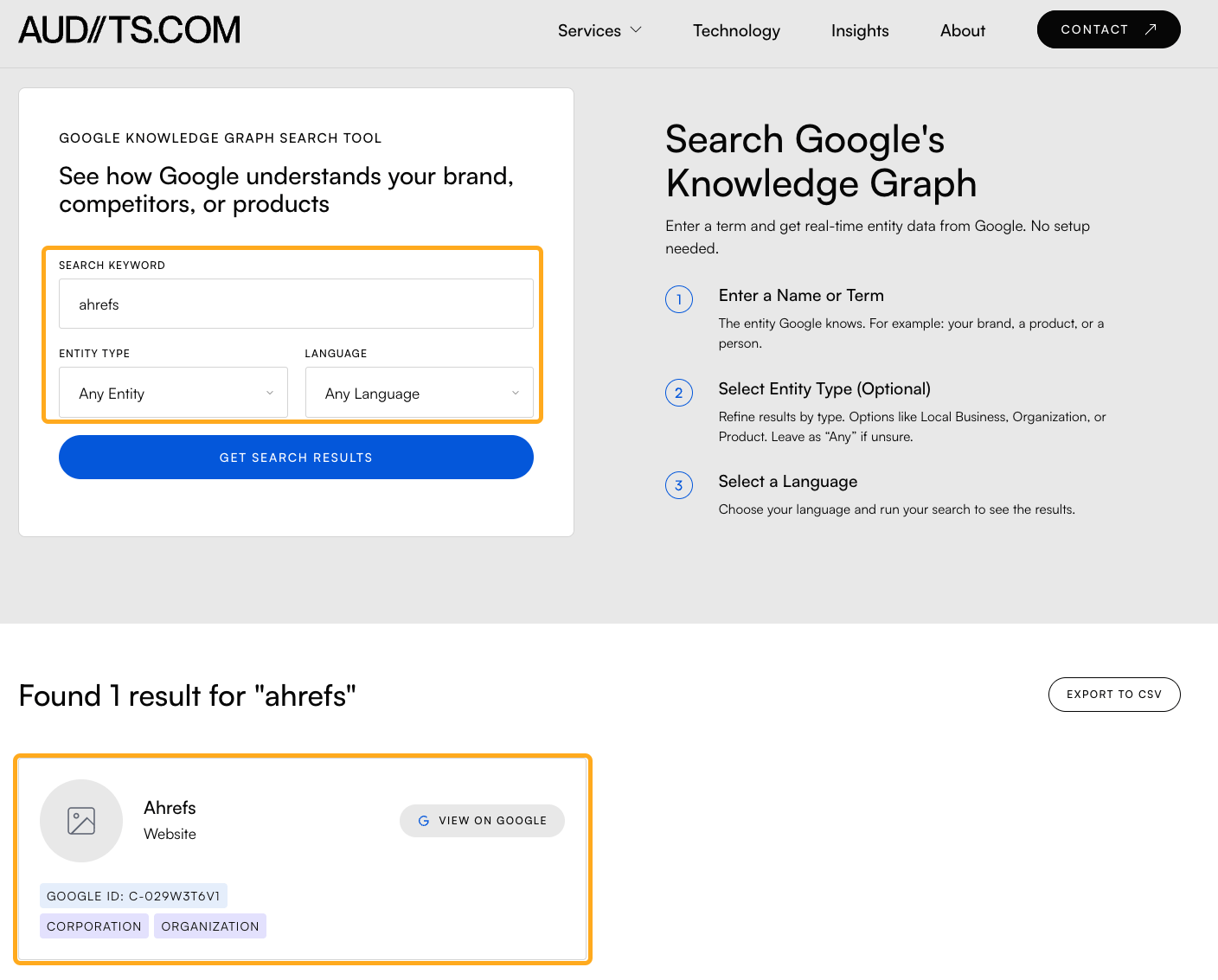Click the 'Enter a Name or Term' heading

801,296
